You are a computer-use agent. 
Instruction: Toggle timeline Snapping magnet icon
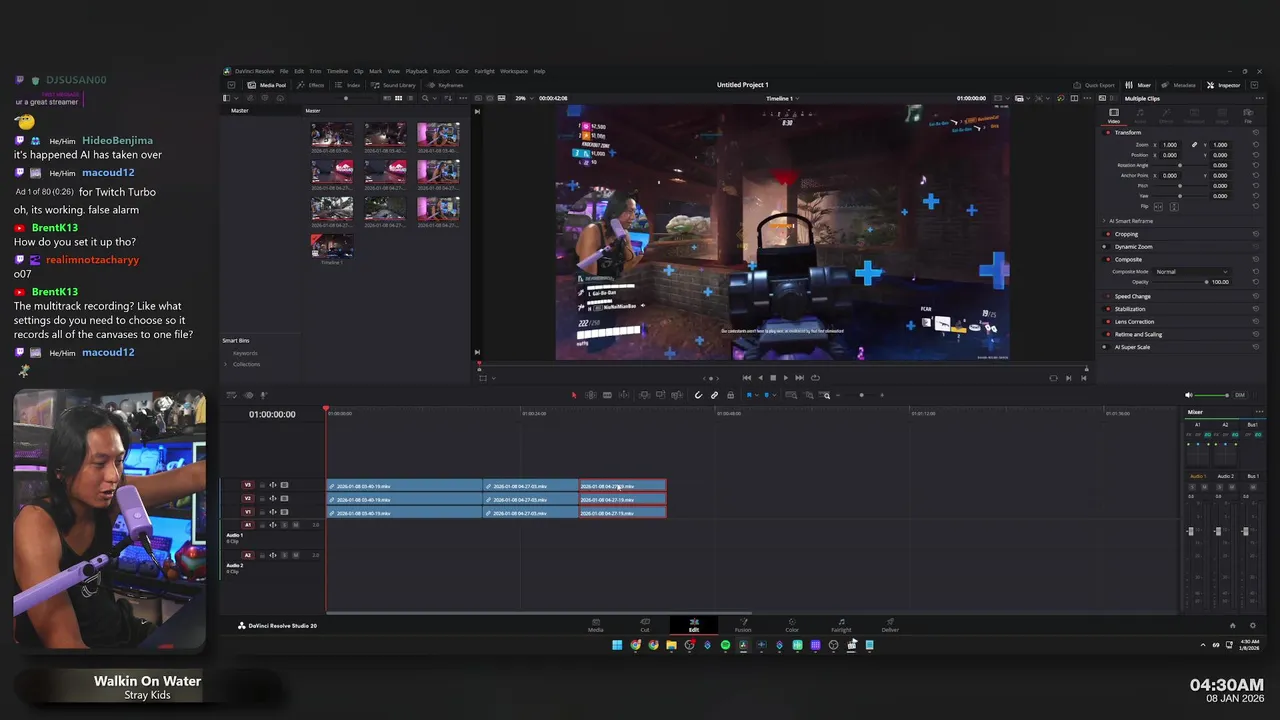pyautogui.click(x=698, y=395)
